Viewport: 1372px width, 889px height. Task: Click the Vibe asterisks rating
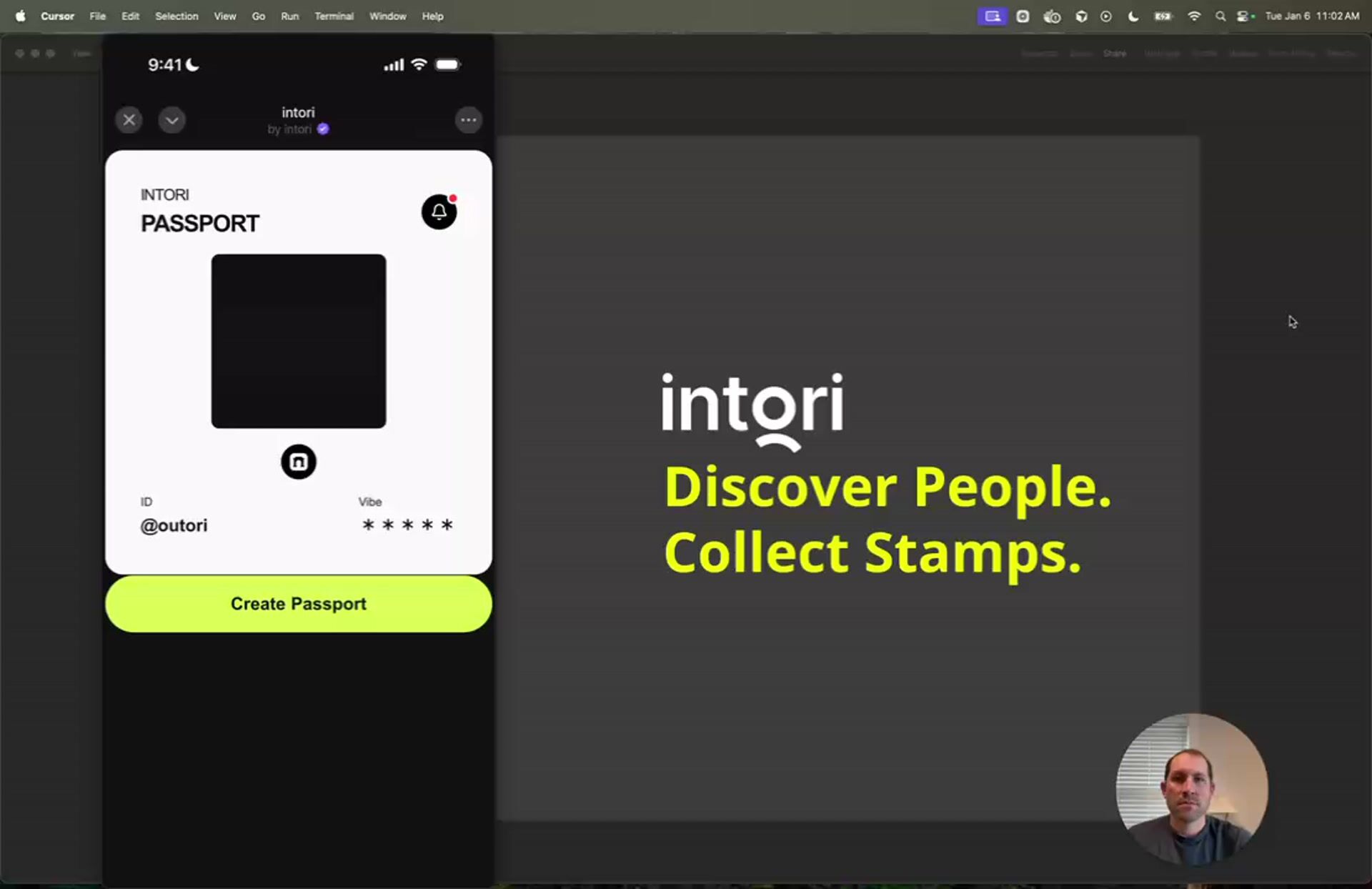[407, 525]
